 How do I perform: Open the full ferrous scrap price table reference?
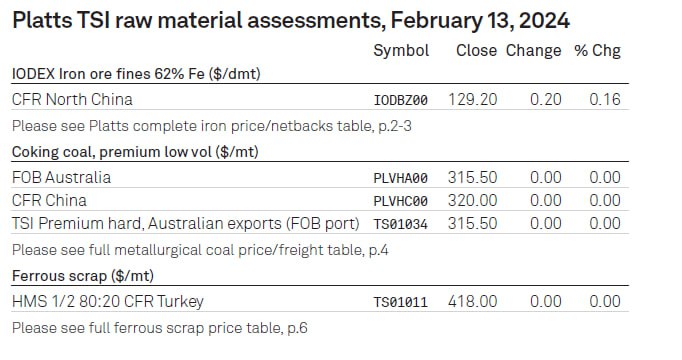pyautogui.click(x=160, y=328)
